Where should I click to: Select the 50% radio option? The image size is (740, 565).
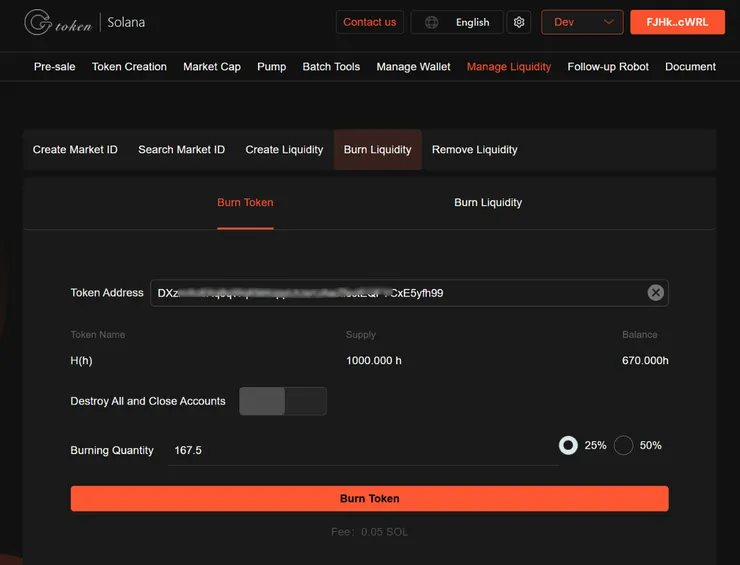(x=624, y=445)
